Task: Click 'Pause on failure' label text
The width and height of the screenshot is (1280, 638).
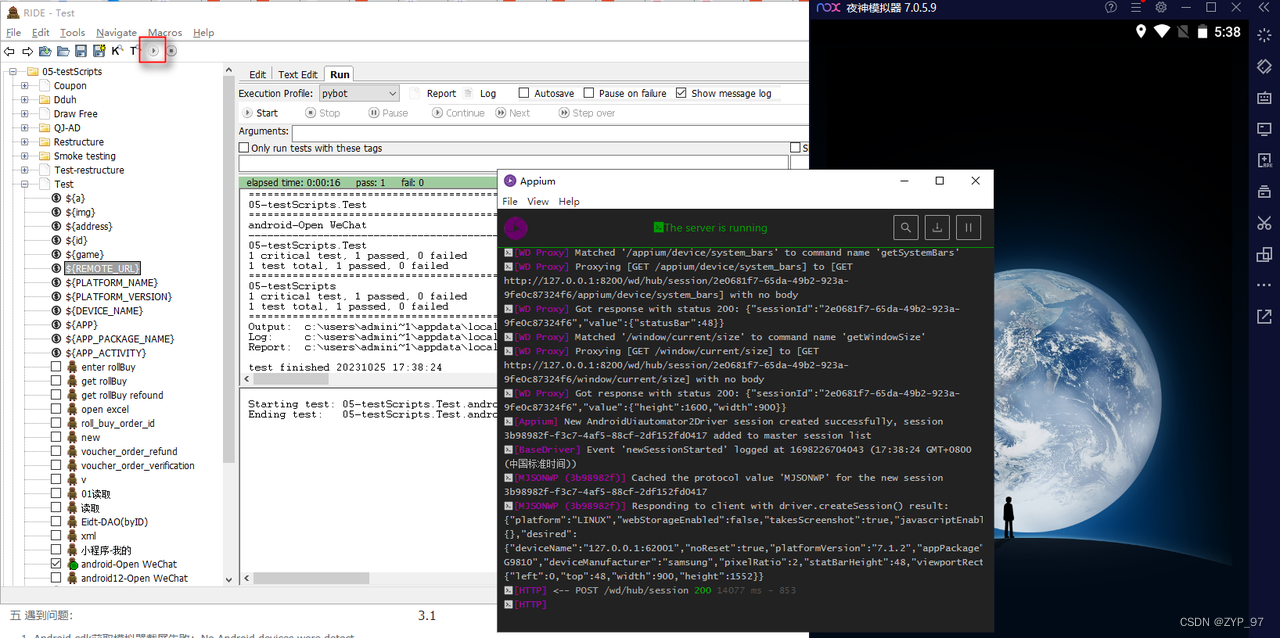Action: click(633, 92)
